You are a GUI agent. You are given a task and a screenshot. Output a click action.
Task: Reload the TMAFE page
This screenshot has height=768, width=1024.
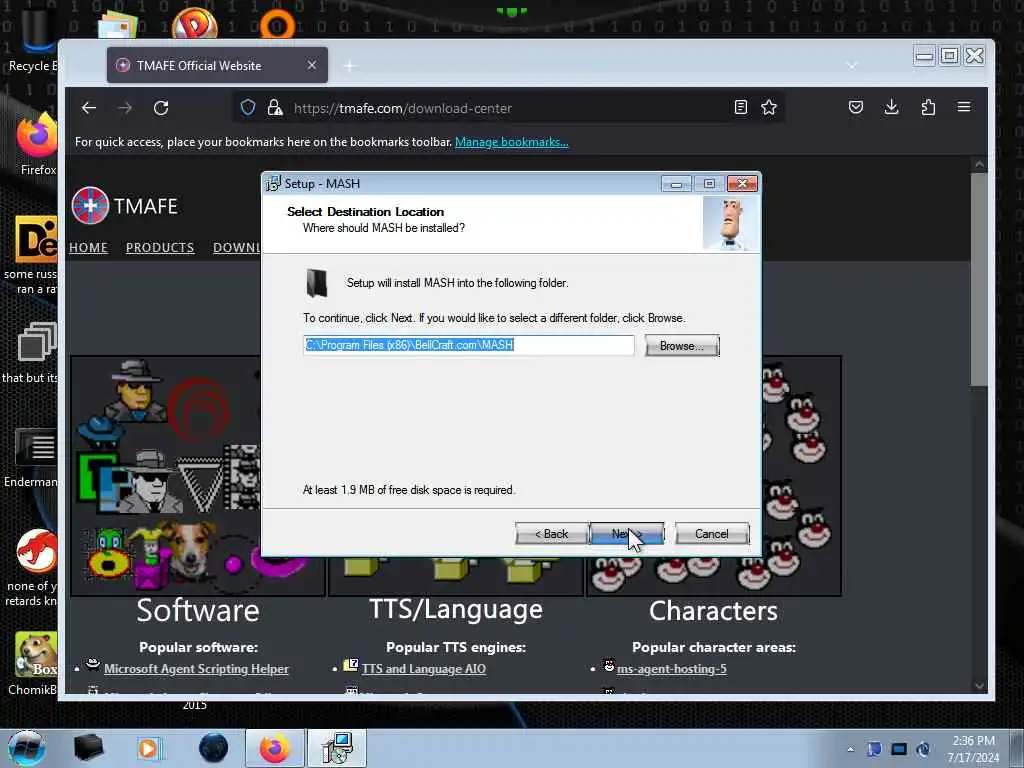click(161, 108)
